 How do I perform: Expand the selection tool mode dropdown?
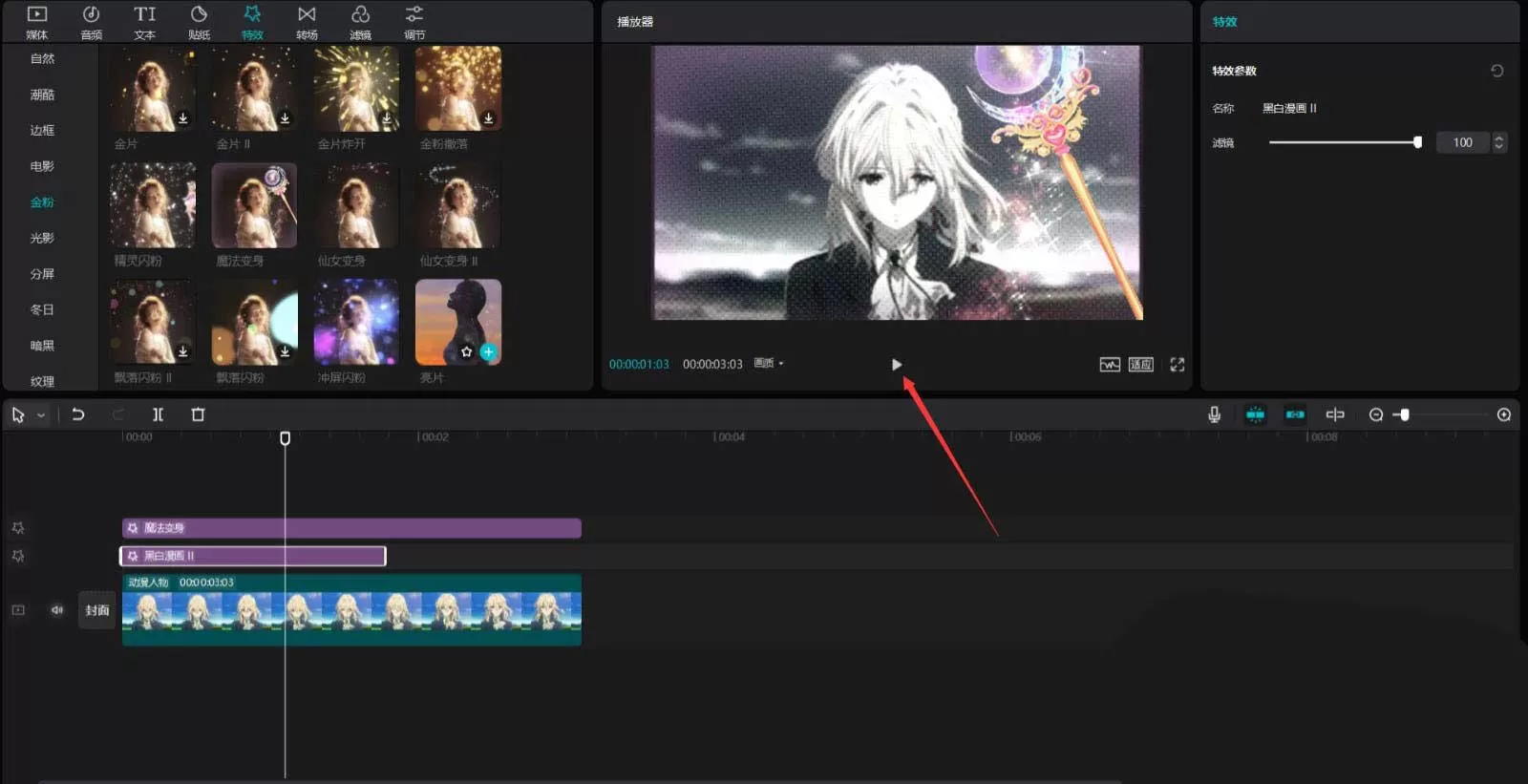tap(41, 415)
